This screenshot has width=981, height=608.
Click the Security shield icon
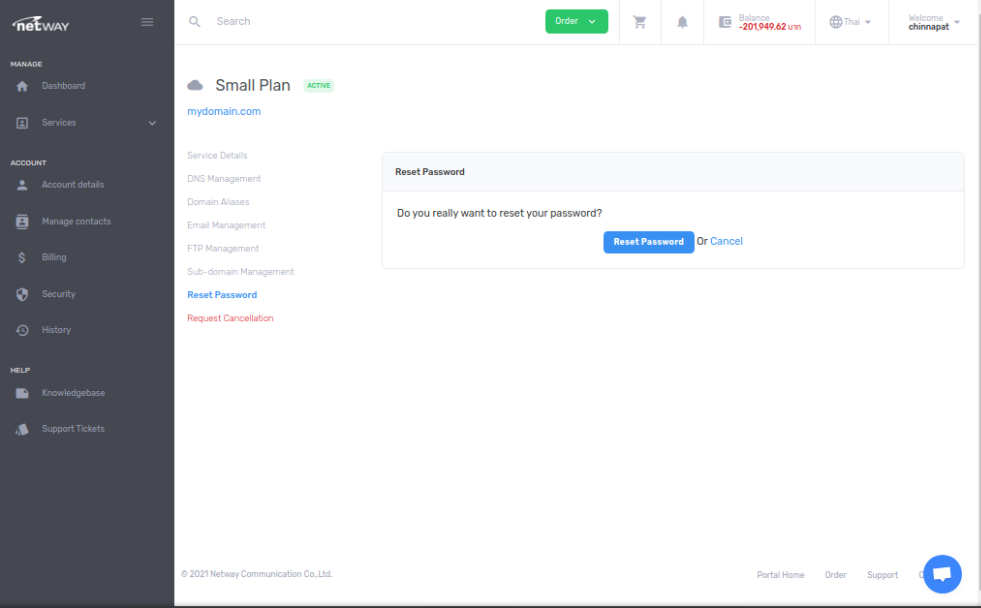point(22,295)
